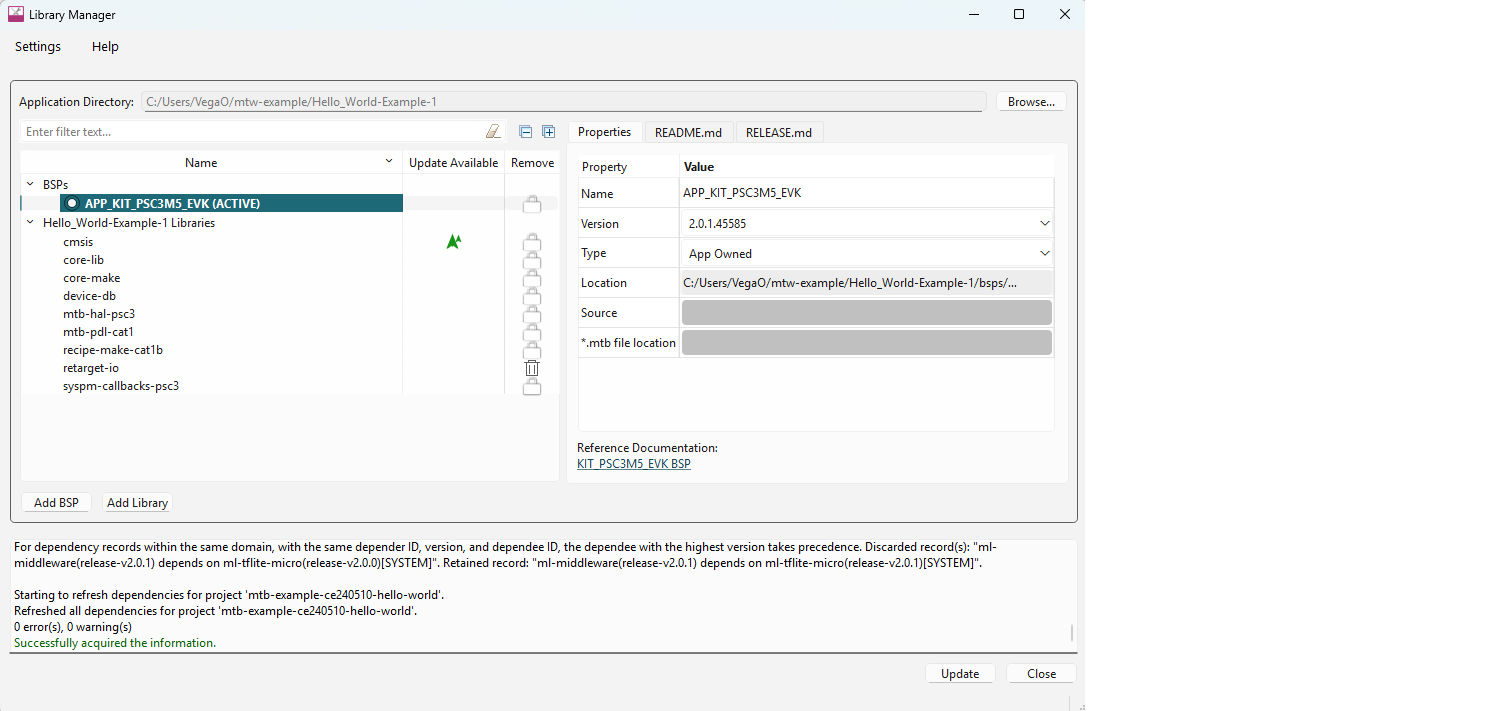This screenshot has height=711, width=1499.
Task: Remove retarget-io using its trash icon
Action: (x=532, y=368)
